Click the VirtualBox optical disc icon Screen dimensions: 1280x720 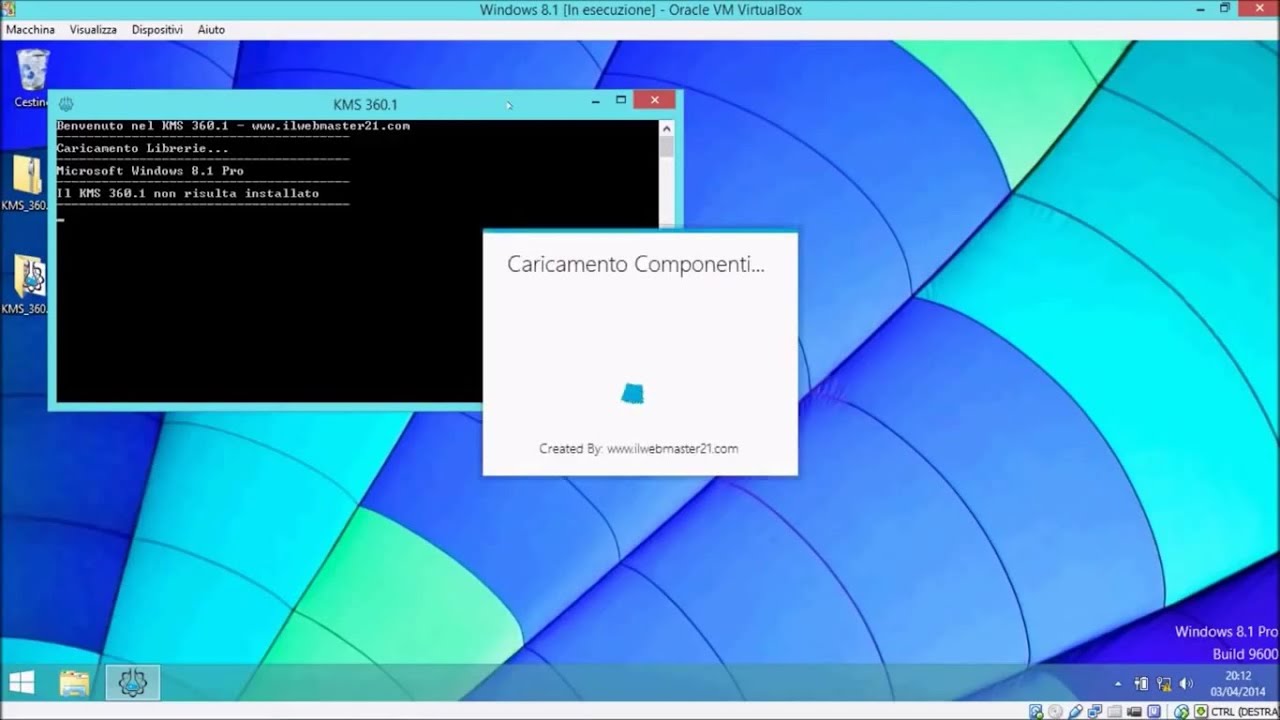pyautogui.click(x=1055, y=712)
